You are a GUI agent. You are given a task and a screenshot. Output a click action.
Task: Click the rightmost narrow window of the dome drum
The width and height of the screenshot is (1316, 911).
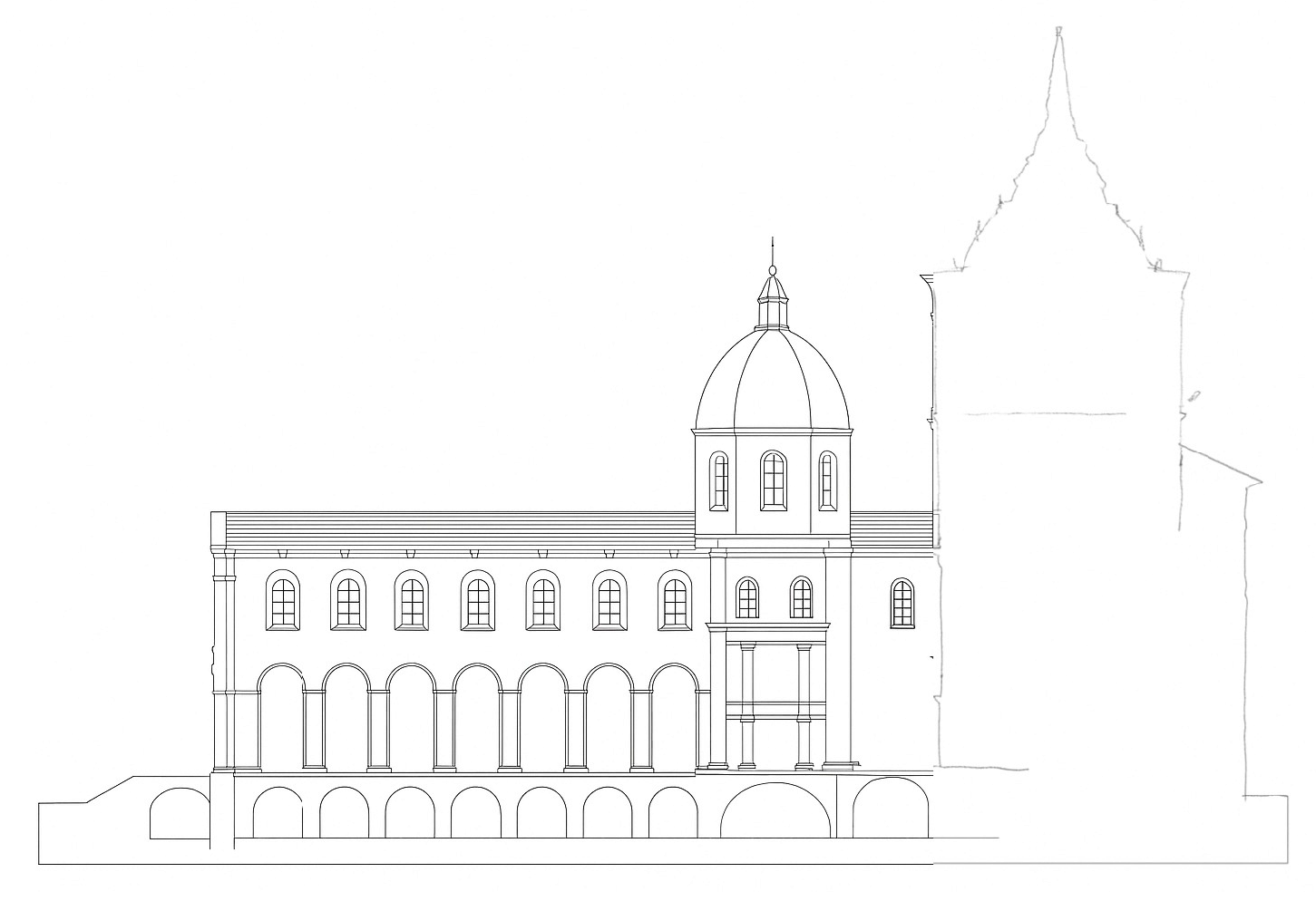826,481
